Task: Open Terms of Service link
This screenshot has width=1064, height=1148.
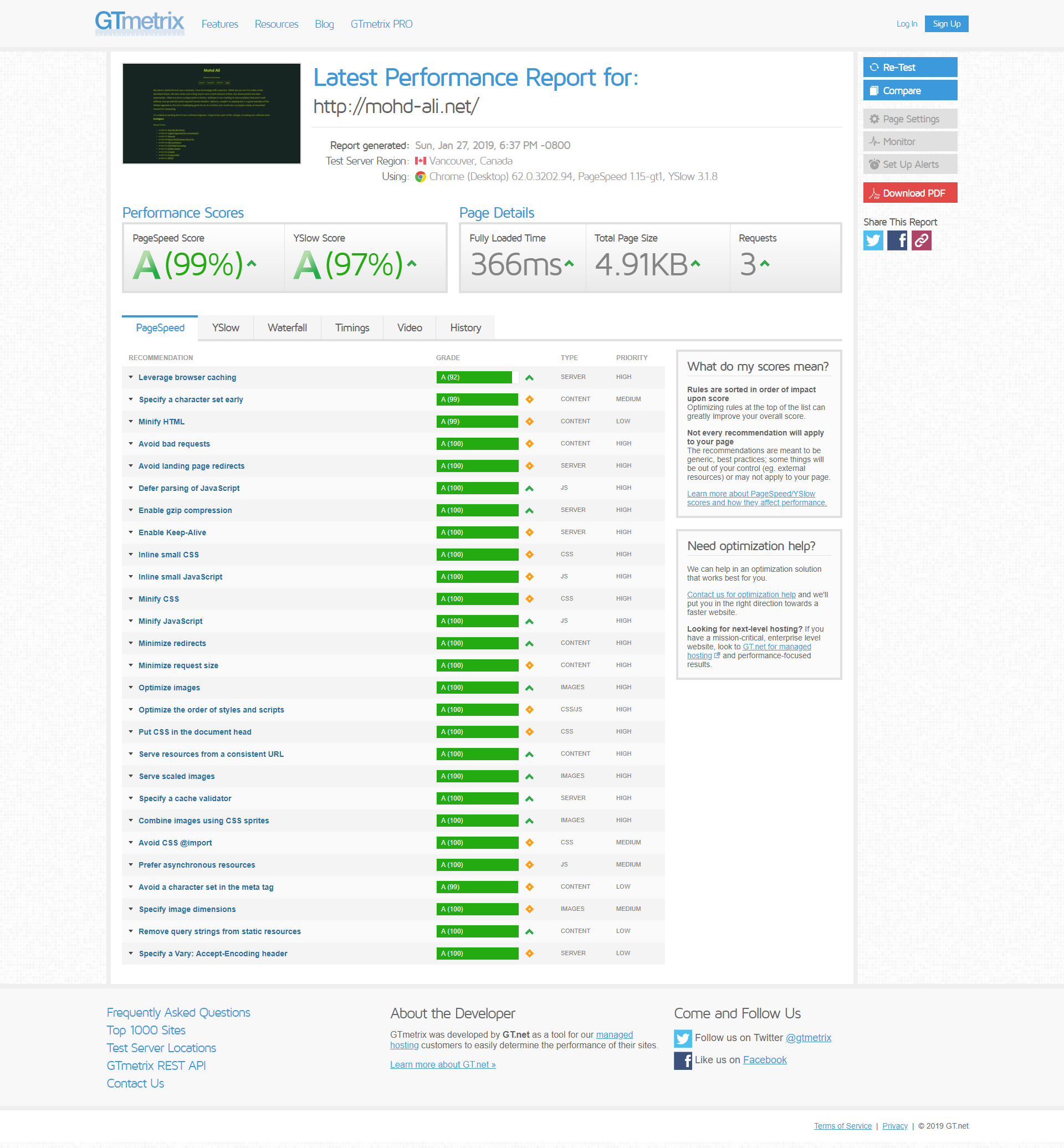Action: pyautogui.click(x=842, y=1126)
